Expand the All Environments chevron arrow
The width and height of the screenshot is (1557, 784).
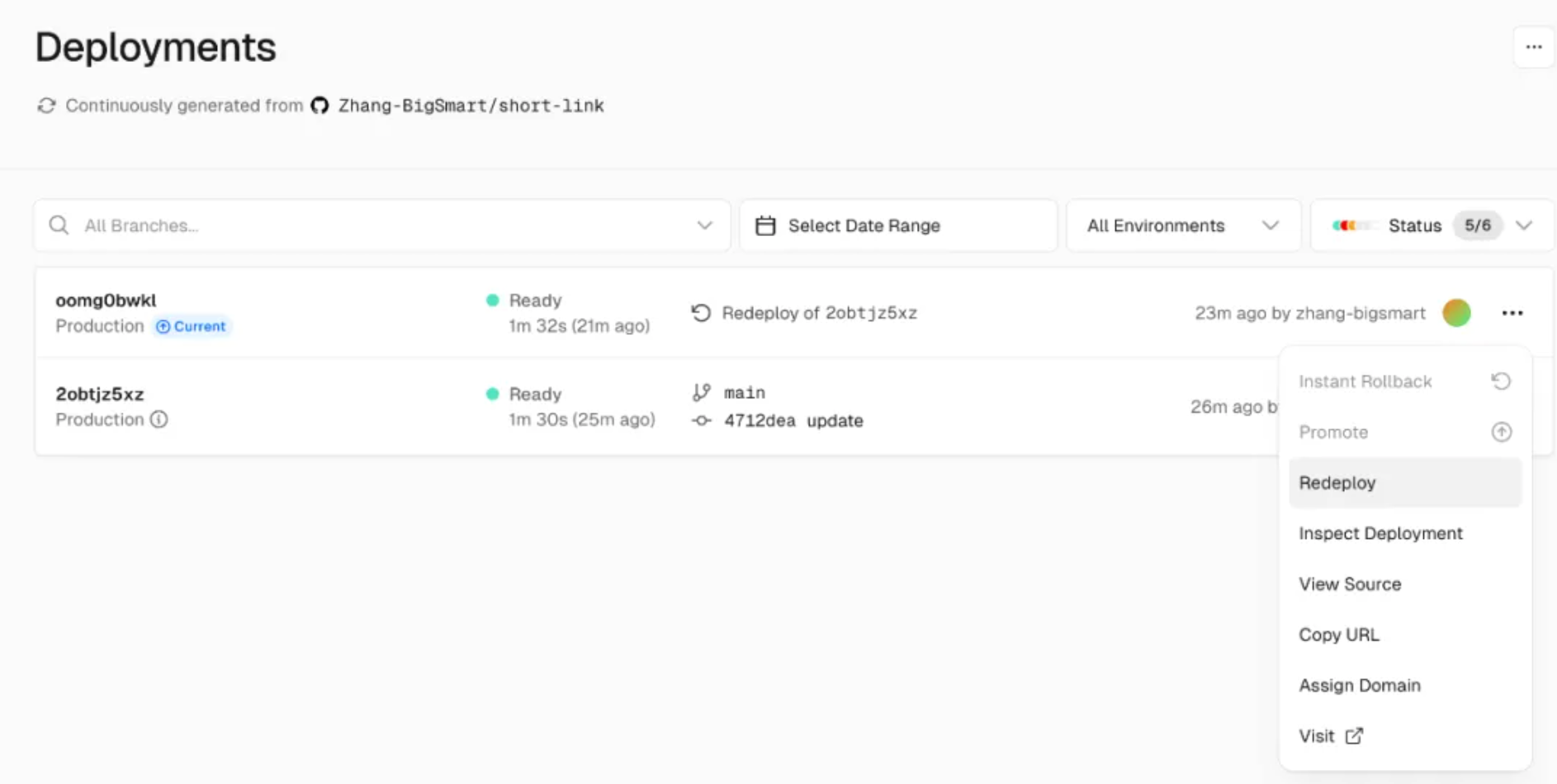[1271, 225]
